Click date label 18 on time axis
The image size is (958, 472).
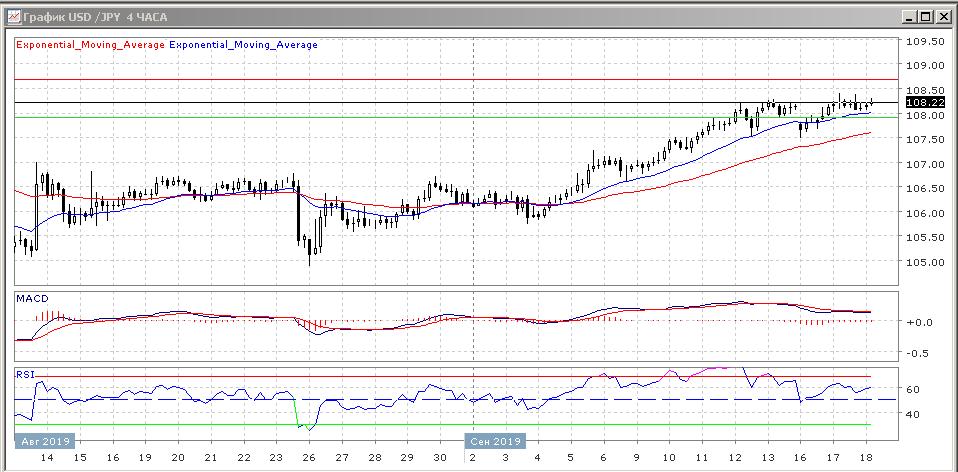tap(866, 457)
